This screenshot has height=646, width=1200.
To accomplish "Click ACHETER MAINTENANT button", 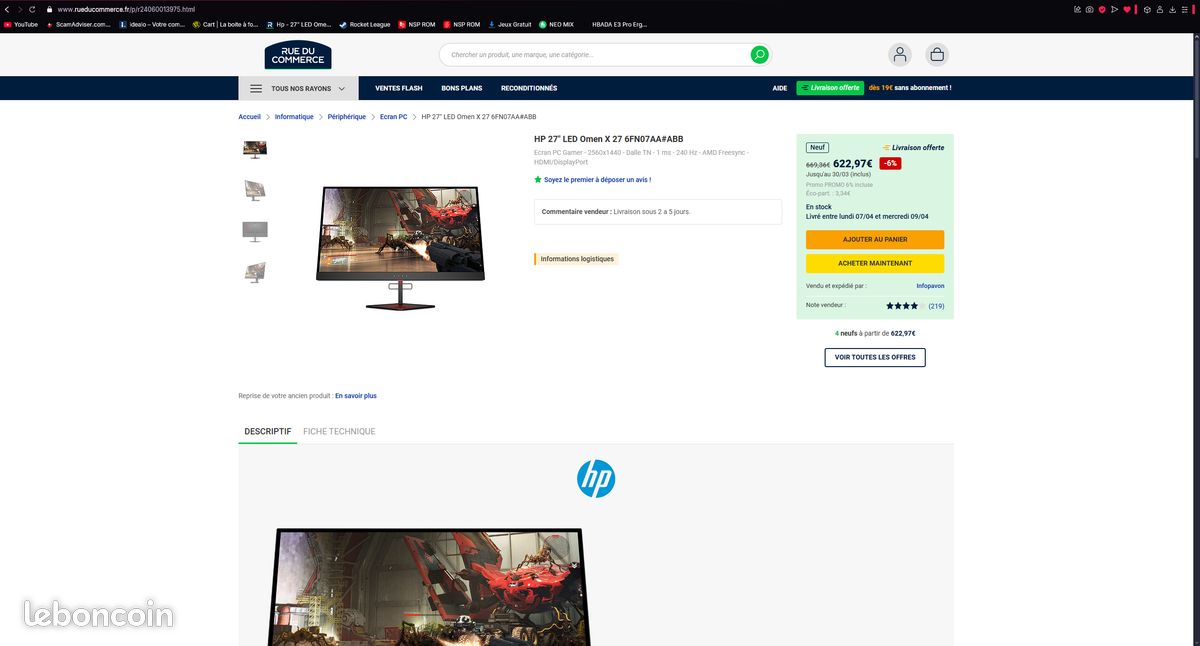I will [875, 264].
